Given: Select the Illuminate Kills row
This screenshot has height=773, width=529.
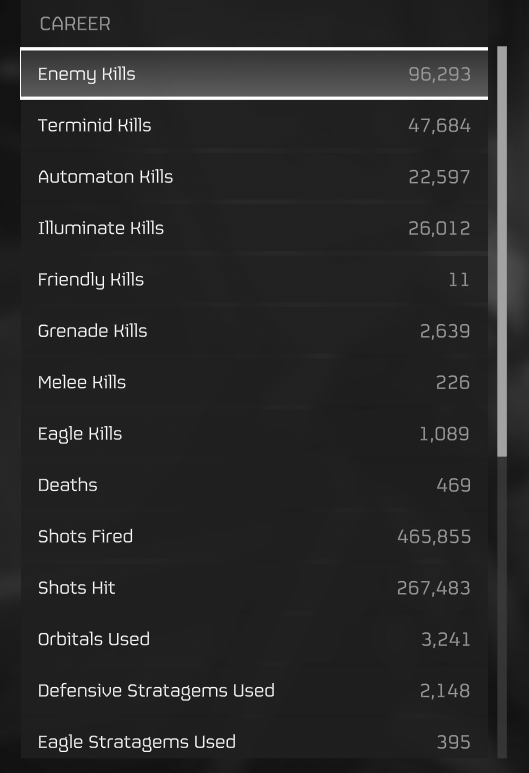Looking at the screenshot, I should [254, 228].
